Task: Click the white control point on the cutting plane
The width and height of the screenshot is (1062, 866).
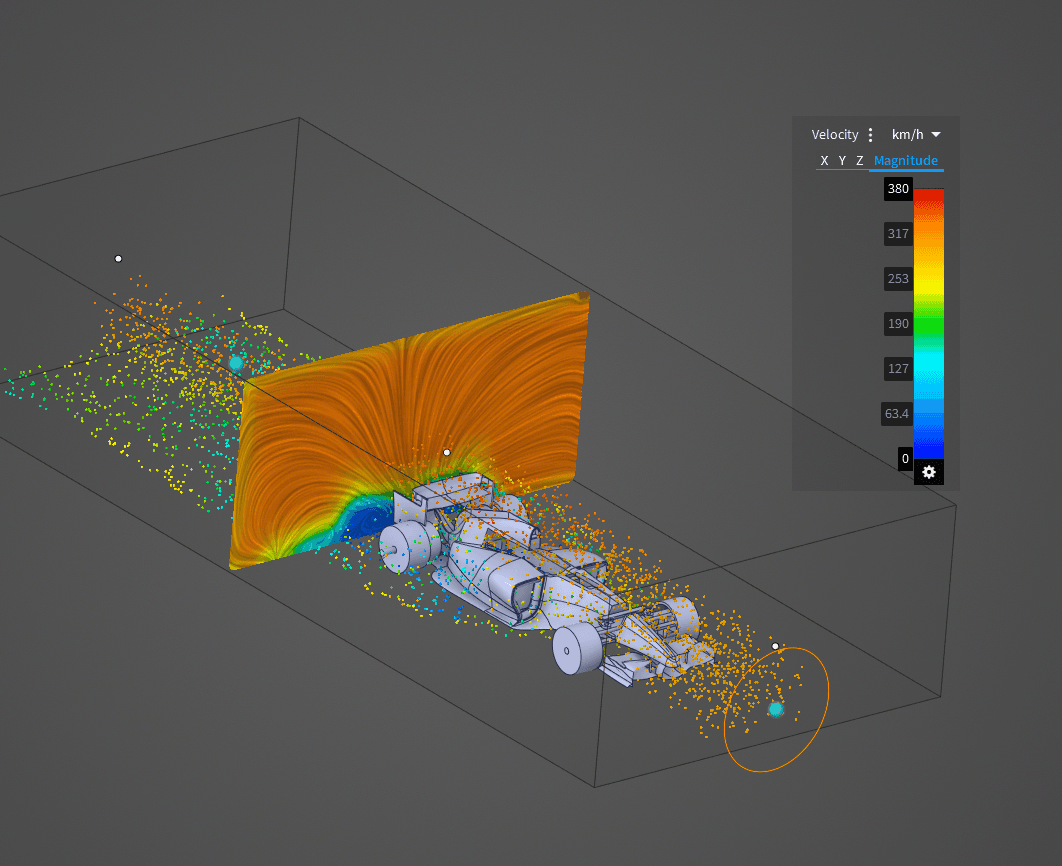Action: pos(446,452)
